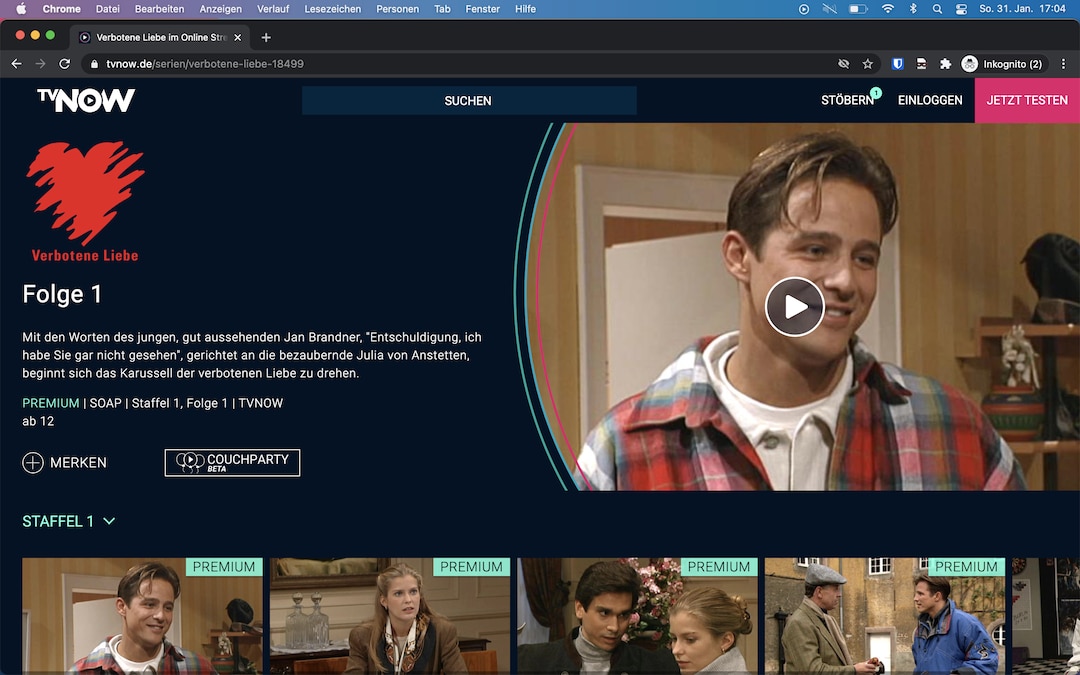The width and height of the screenshot is (1080, 675).
Task: Click the Inkognito profile icon
Action: (x=968, y=63)
